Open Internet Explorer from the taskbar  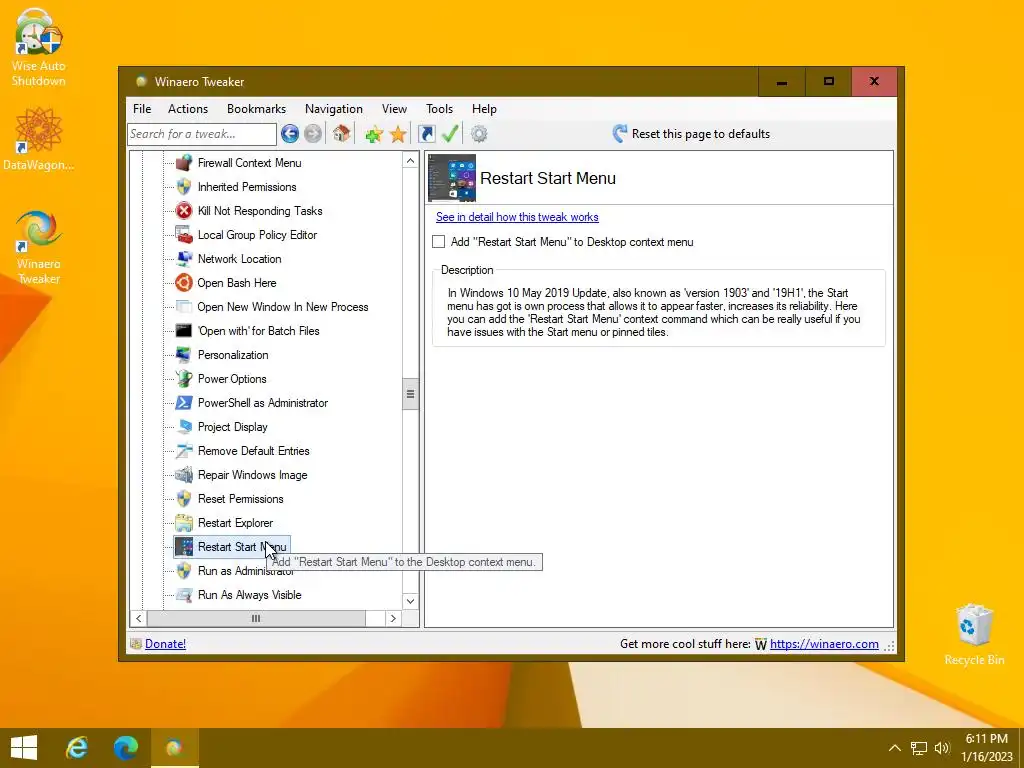77,748
